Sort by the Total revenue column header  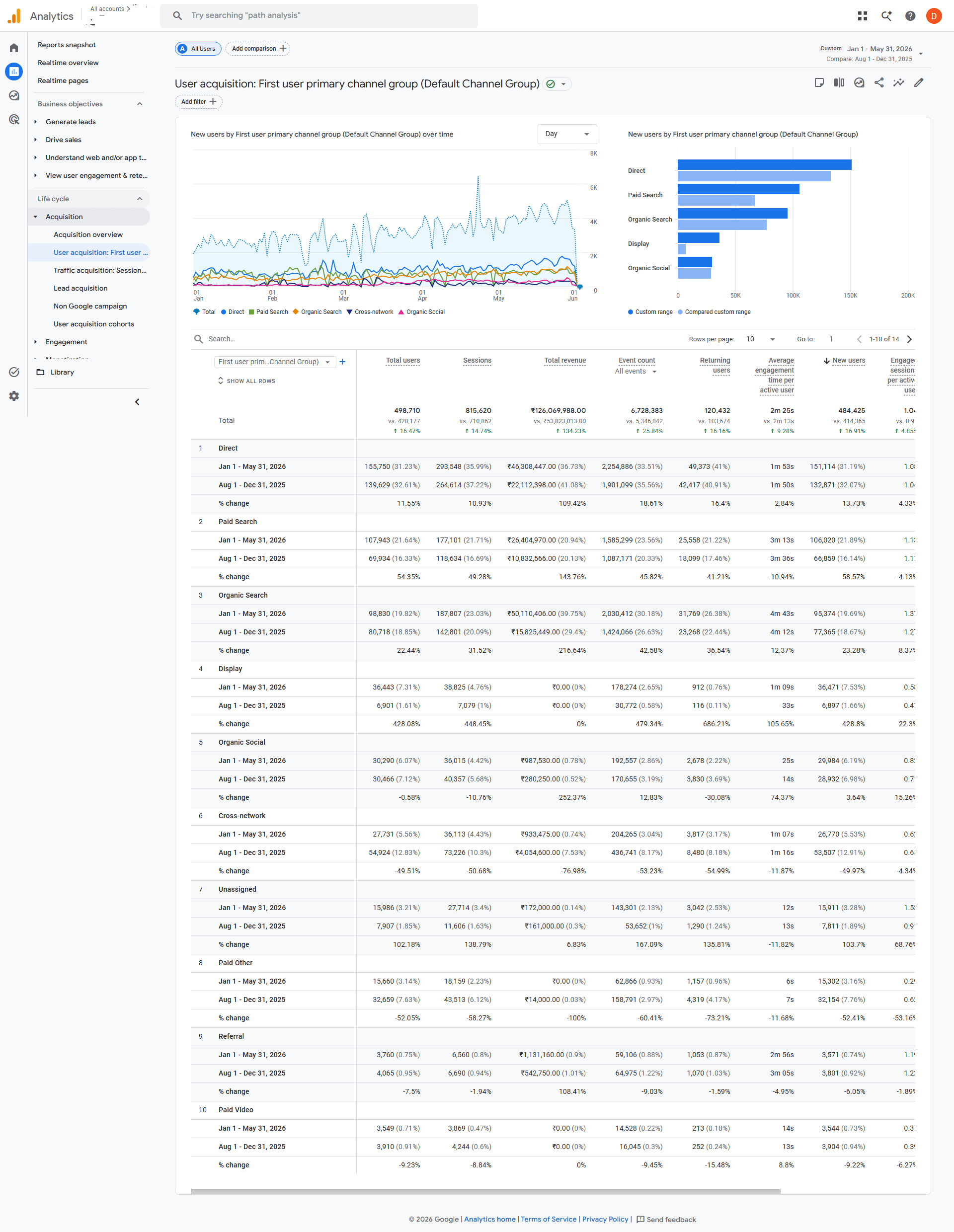coord(565,361)
